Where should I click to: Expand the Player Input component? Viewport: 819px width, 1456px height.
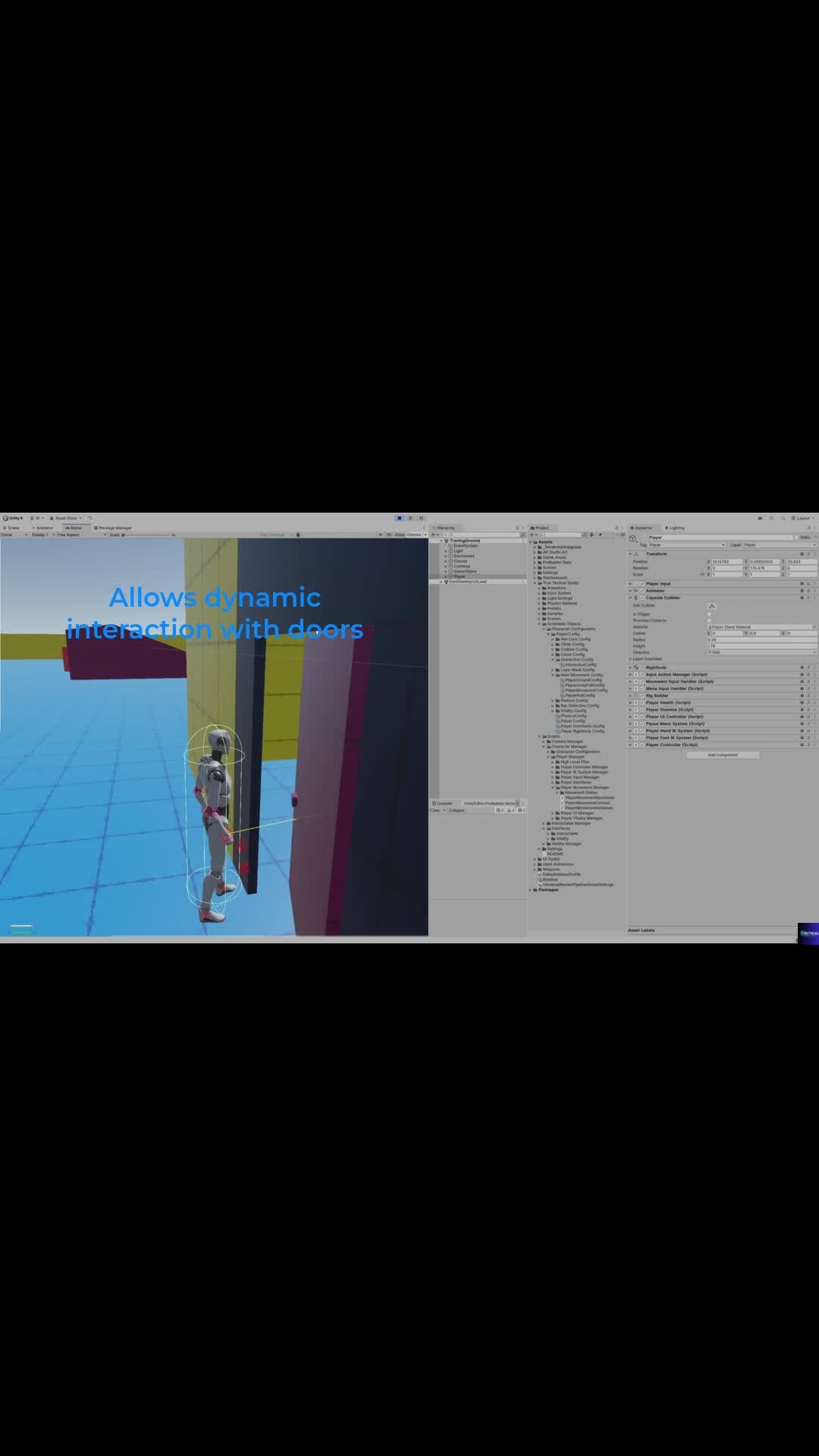(631, 584)
